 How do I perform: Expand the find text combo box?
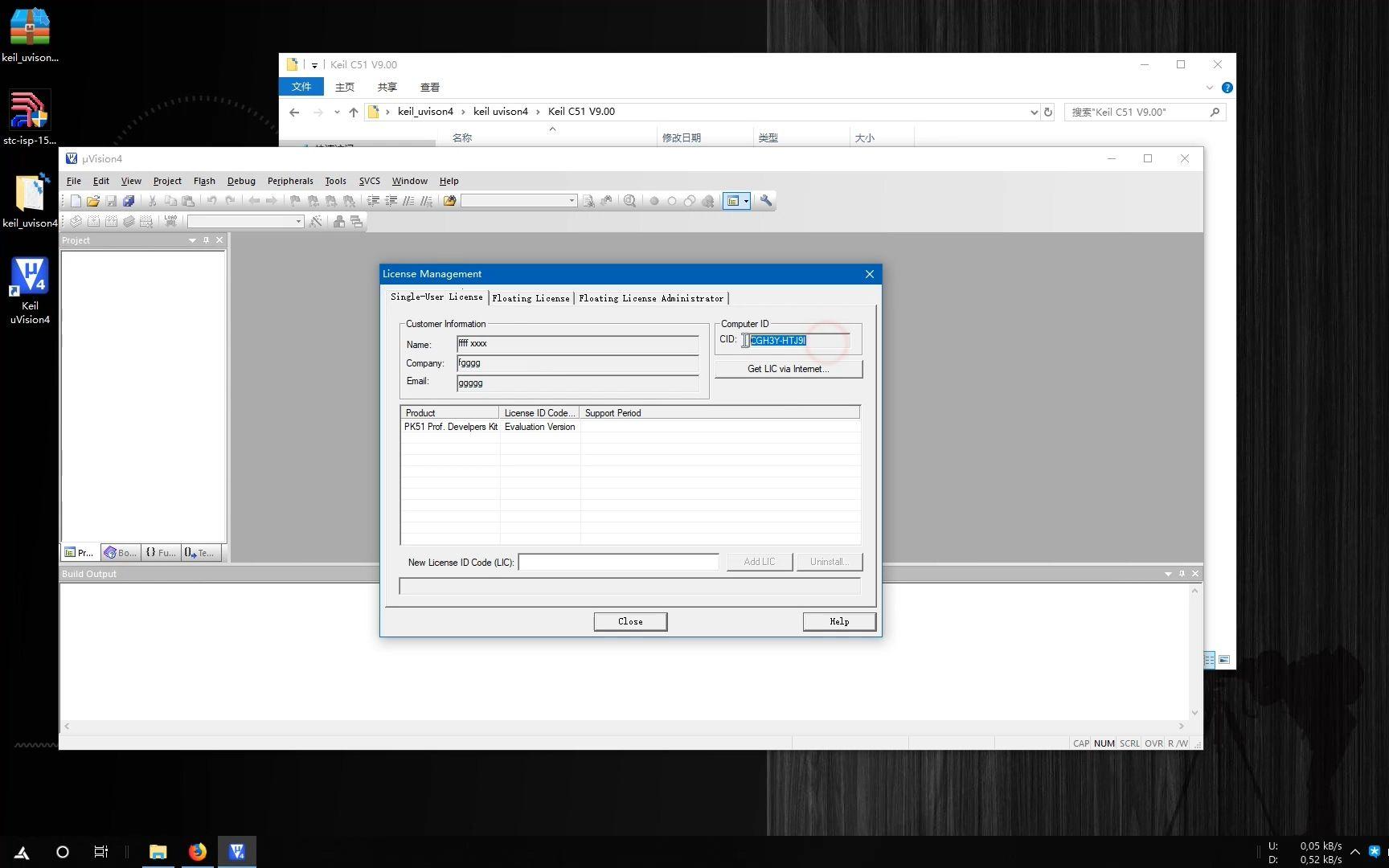coord(572,201)
